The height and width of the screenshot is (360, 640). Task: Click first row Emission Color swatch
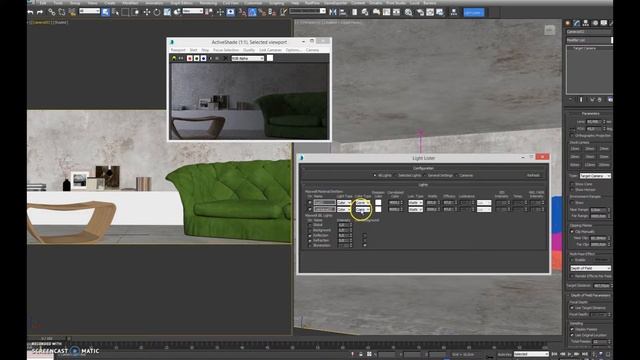pyautogui.click(x=378, y=202)
